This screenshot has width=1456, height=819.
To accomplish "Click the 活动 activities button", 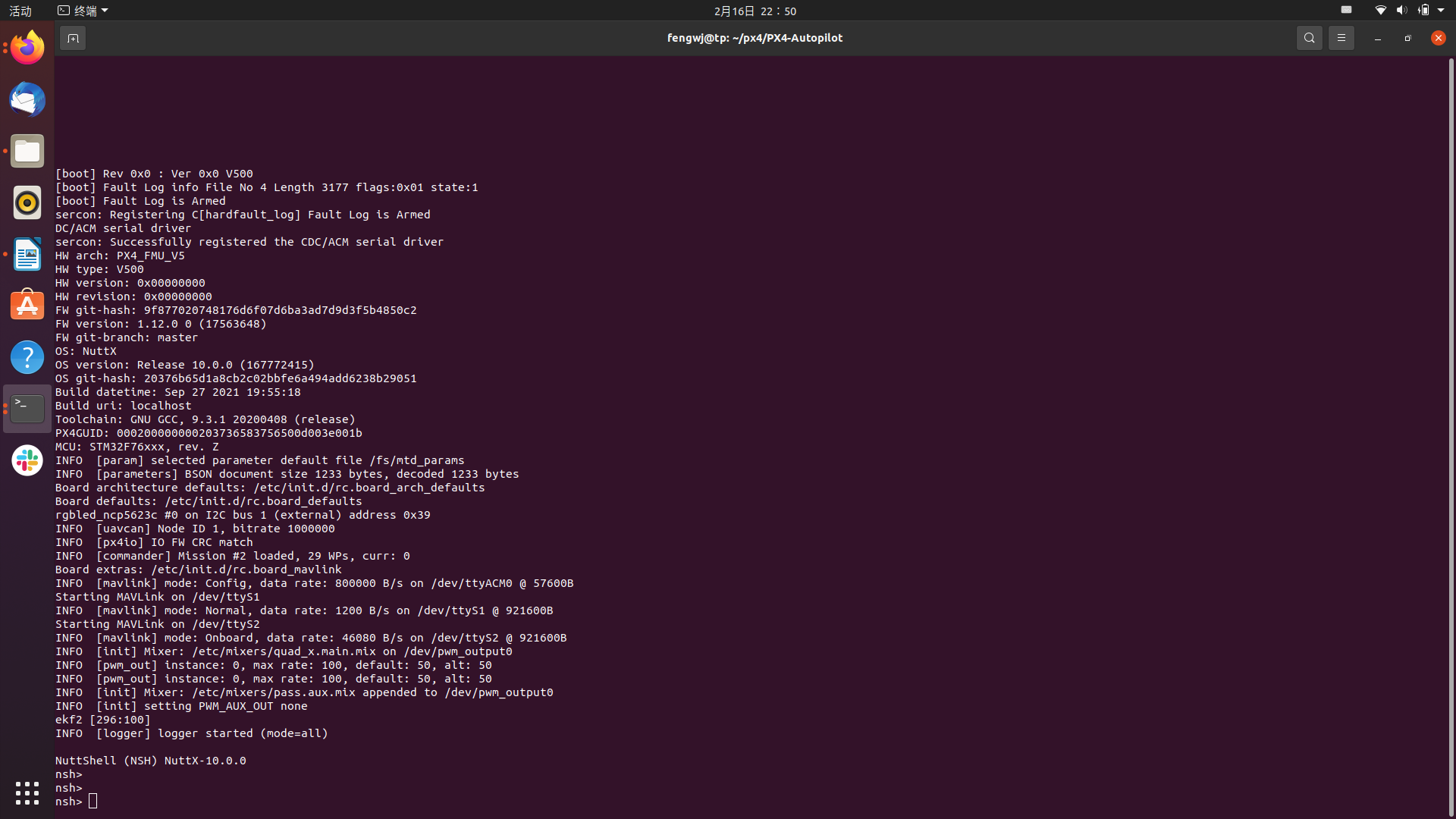I will tap(20, 11).
